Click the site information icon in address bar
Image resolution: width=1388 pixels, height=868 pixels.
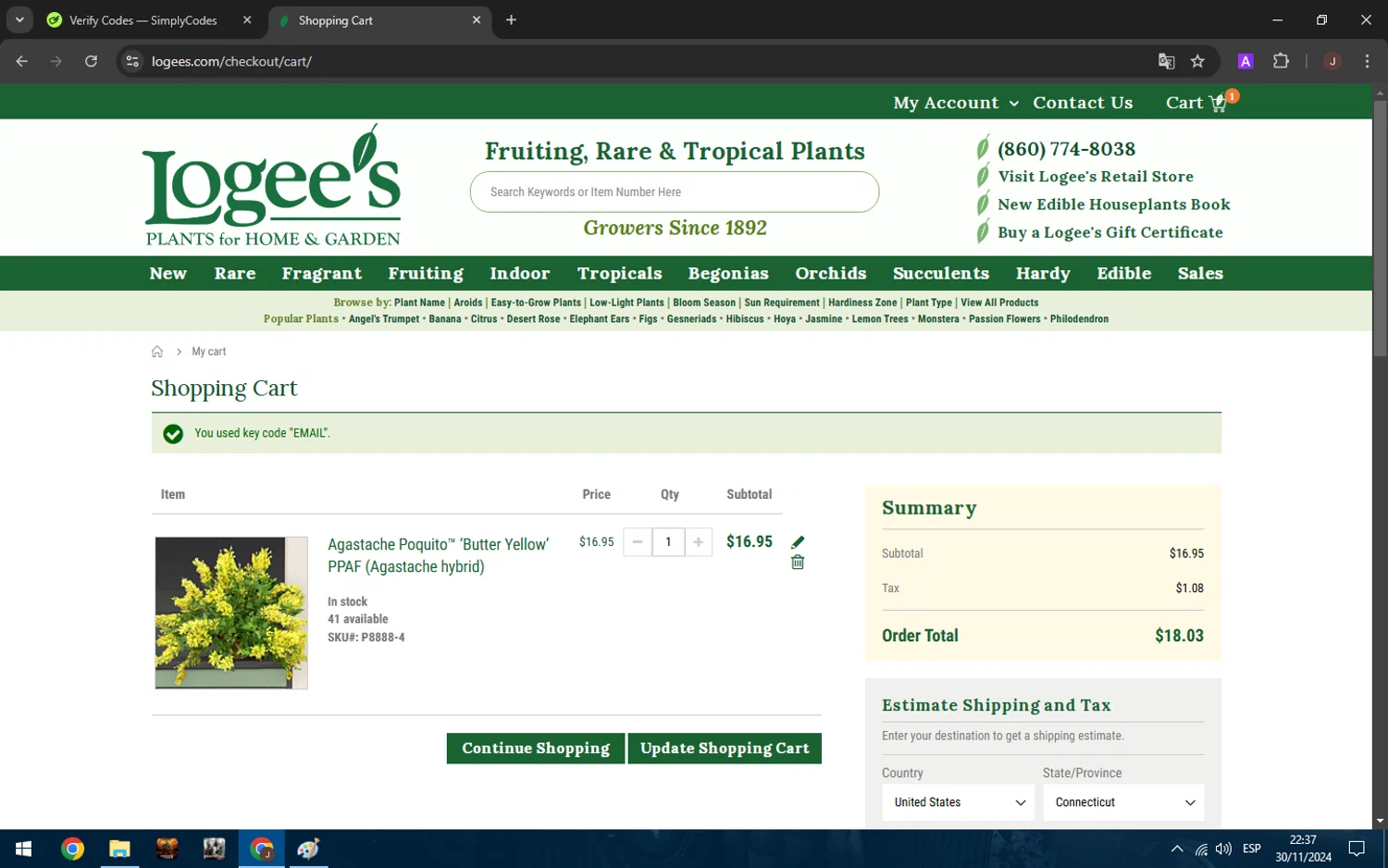[132, 61]
